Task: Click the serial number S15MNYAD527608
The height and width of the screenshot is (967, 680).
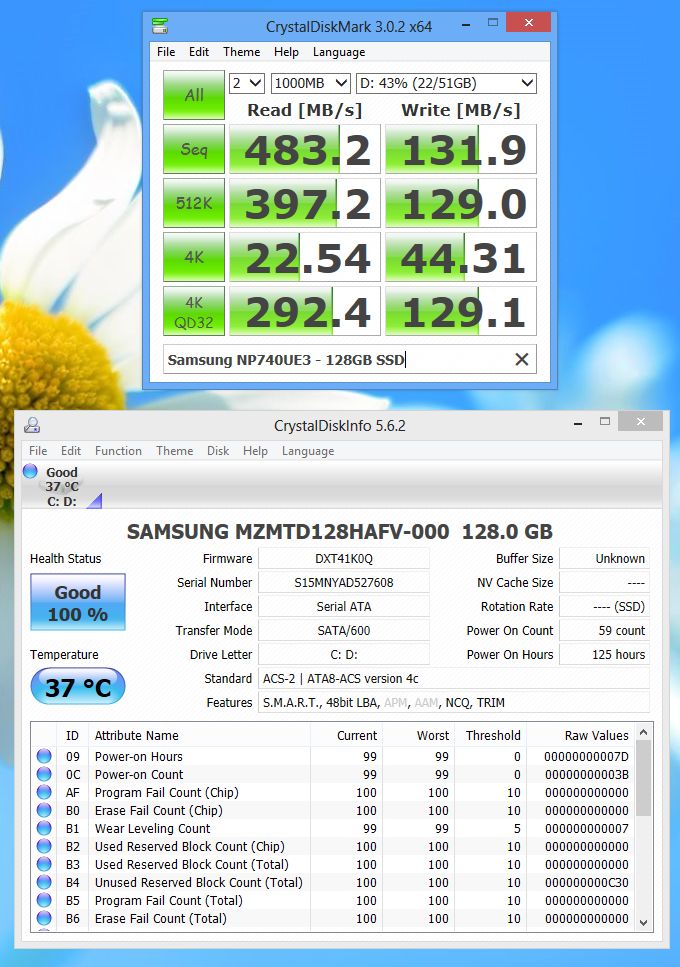Action: [344, 582]
